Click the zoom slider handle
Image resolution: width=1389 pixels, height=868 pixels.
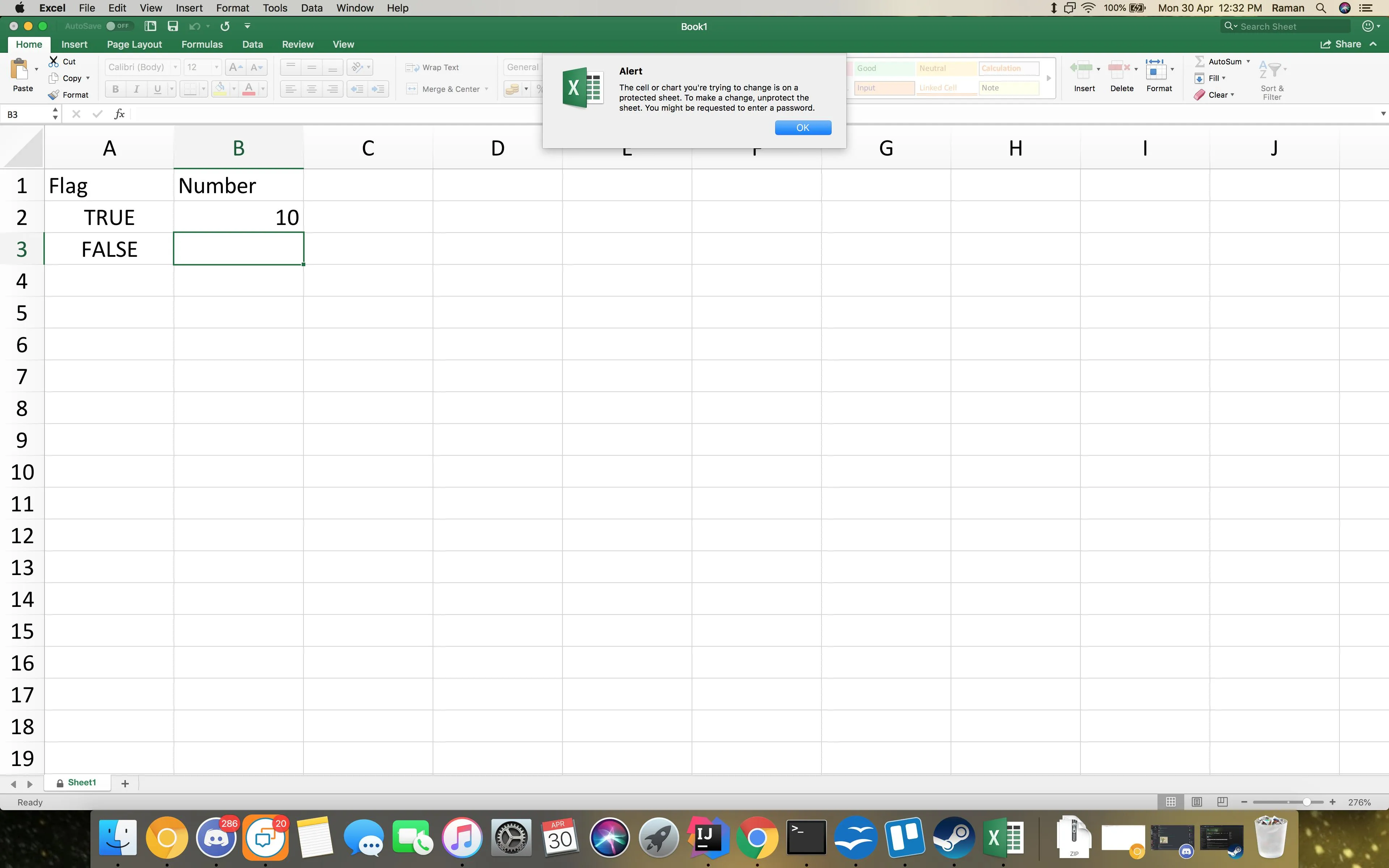pos(1307,802)
